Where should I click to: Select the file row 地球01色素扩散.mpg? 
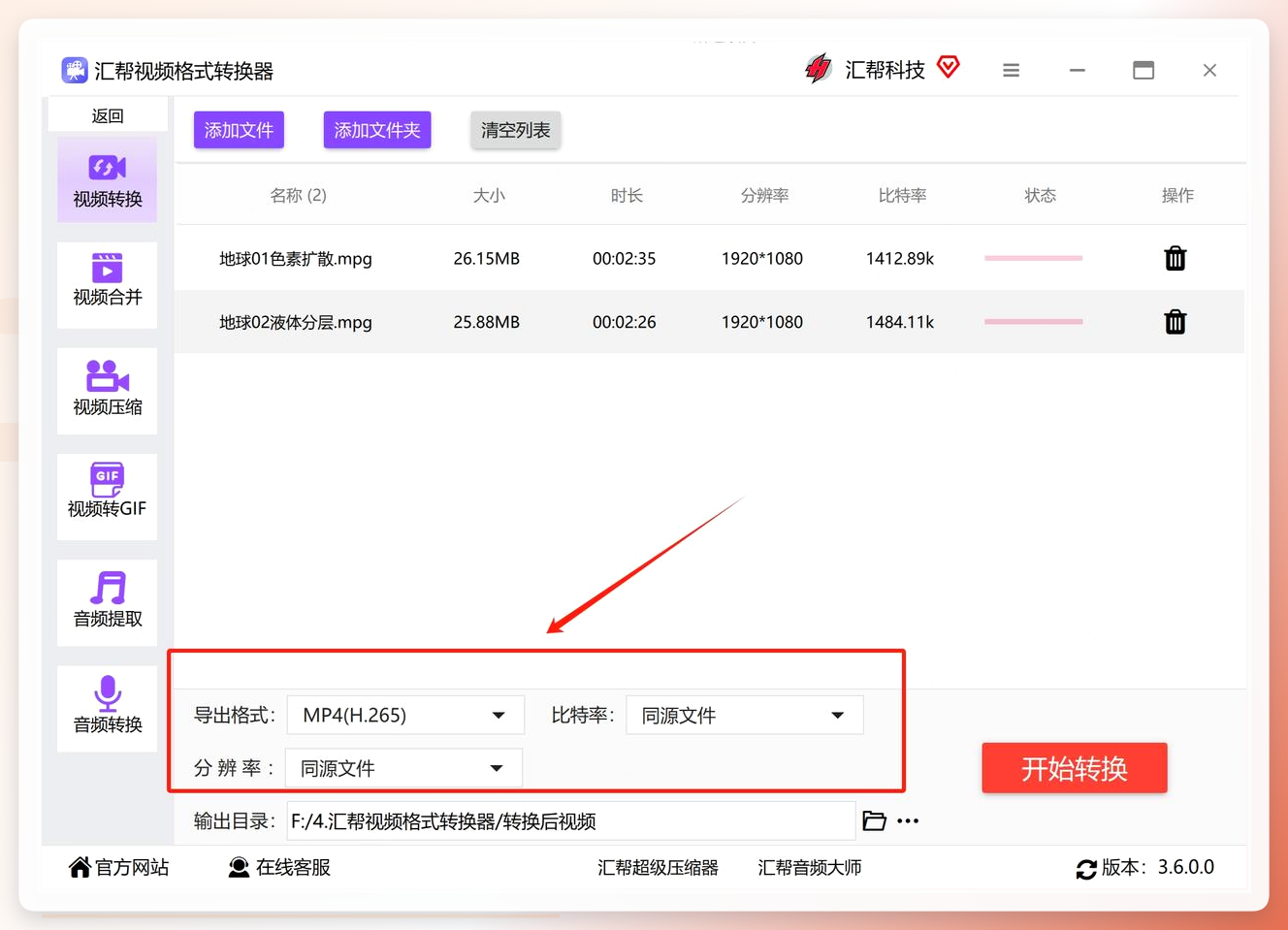710,258
